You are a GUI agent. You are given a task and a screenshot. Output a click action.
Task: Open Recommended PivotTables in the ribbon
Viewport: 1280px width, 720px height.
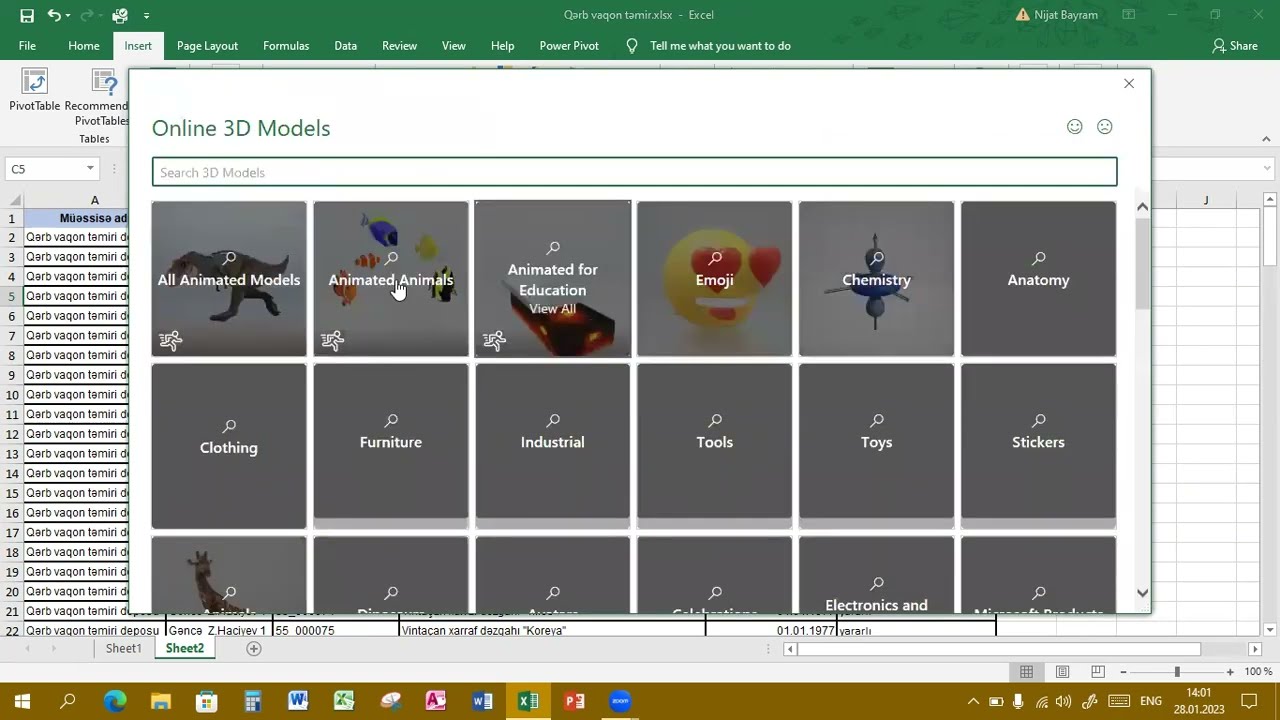[97, 97]
